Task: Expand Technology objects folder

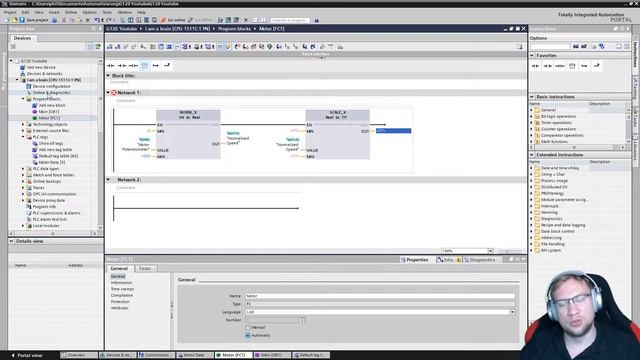Action: 23,124
